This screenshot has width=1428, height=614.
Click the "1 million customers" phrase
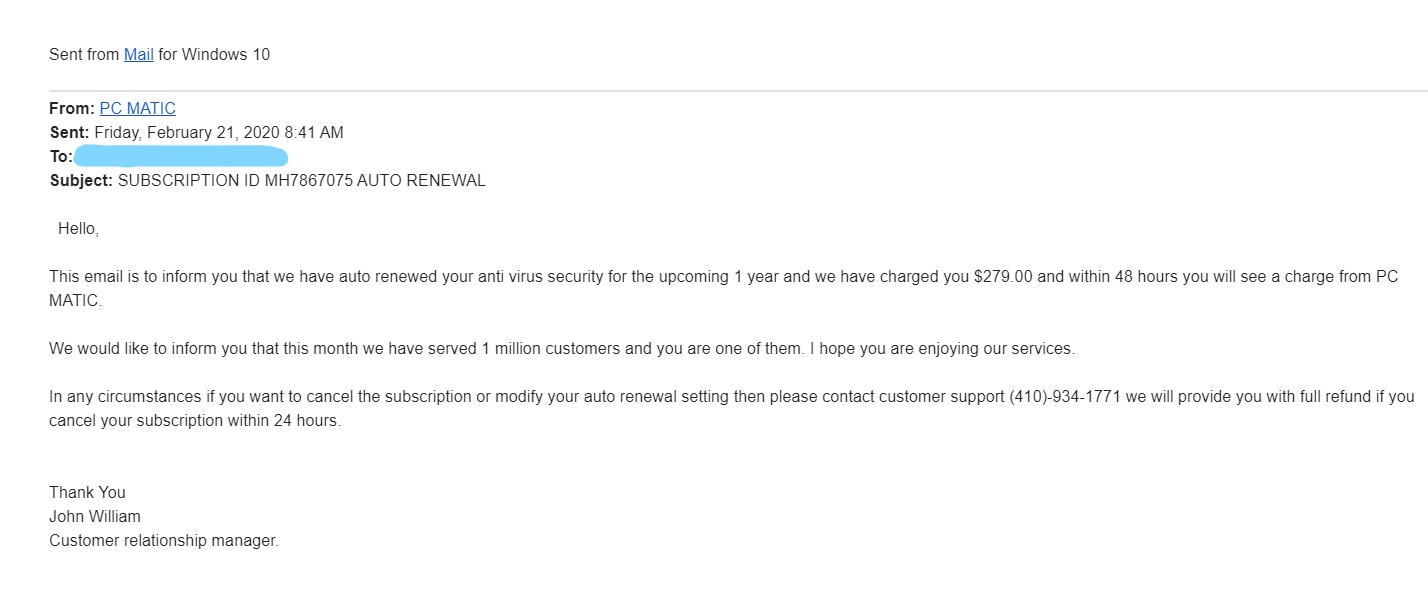[551, 349]
